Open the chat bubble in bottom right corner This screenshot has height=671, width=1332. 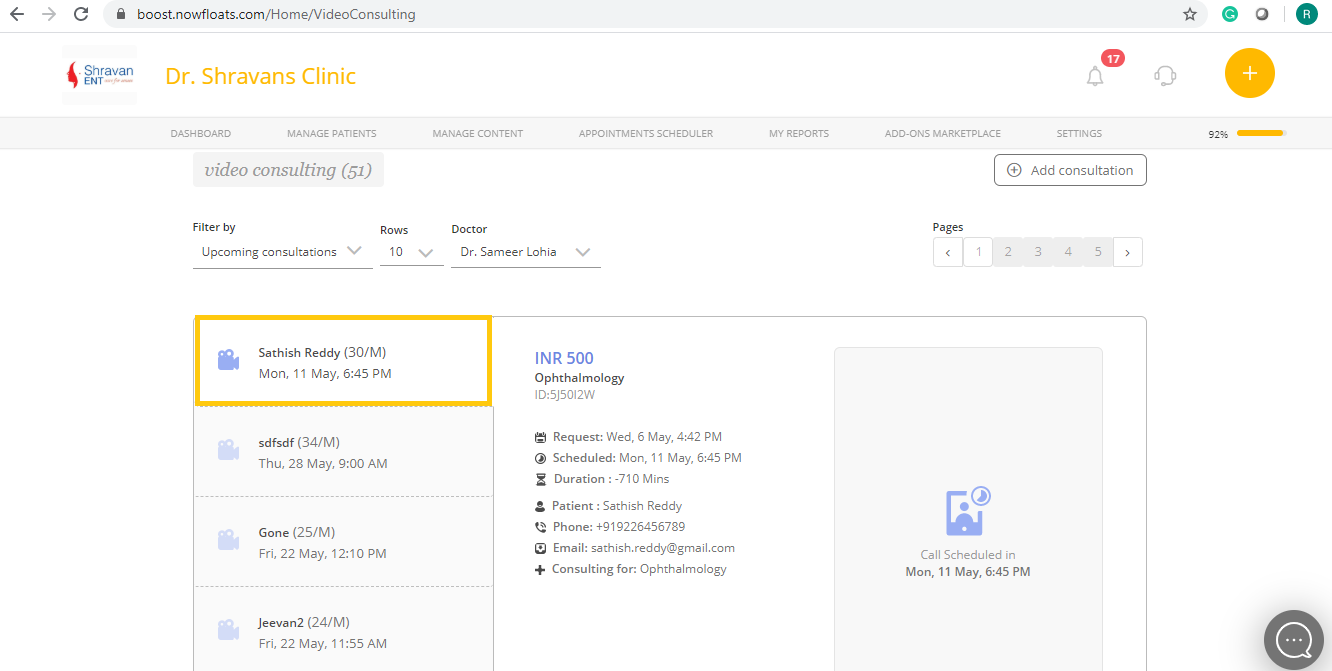pyautogui.click(x=1293, y=639)
